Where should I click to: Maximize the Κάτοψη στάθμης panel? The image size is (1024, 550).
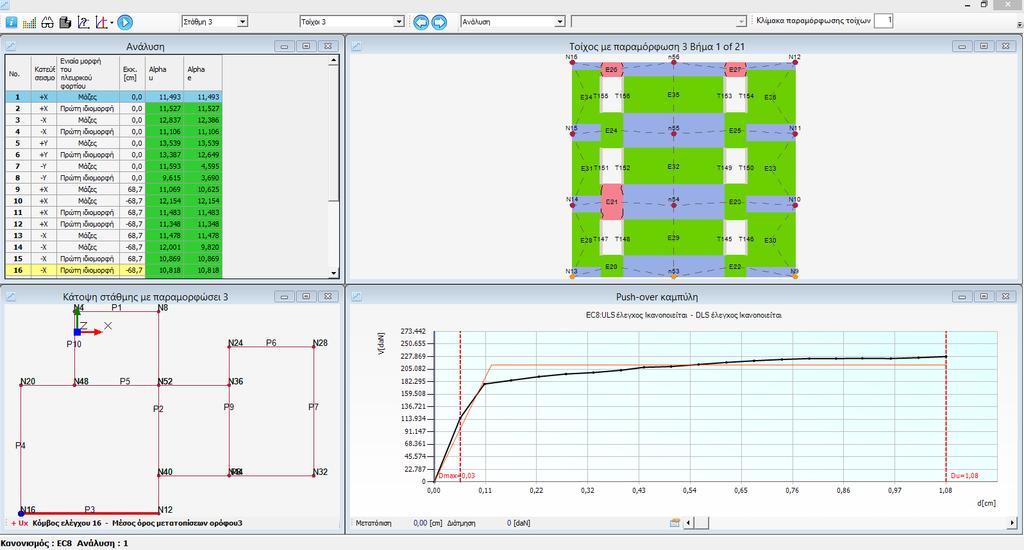click(x=306, y=297)
